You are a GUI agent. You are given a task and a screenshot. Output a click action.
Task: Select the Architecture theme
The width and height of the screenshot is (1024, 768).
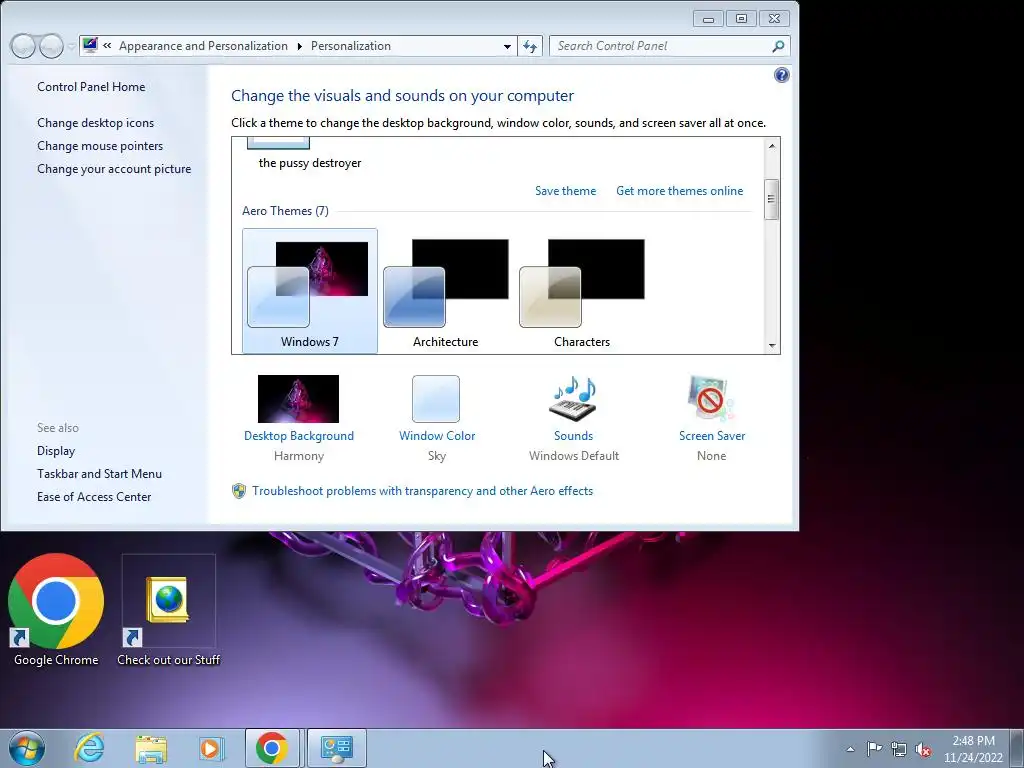[x=445, y=291]
